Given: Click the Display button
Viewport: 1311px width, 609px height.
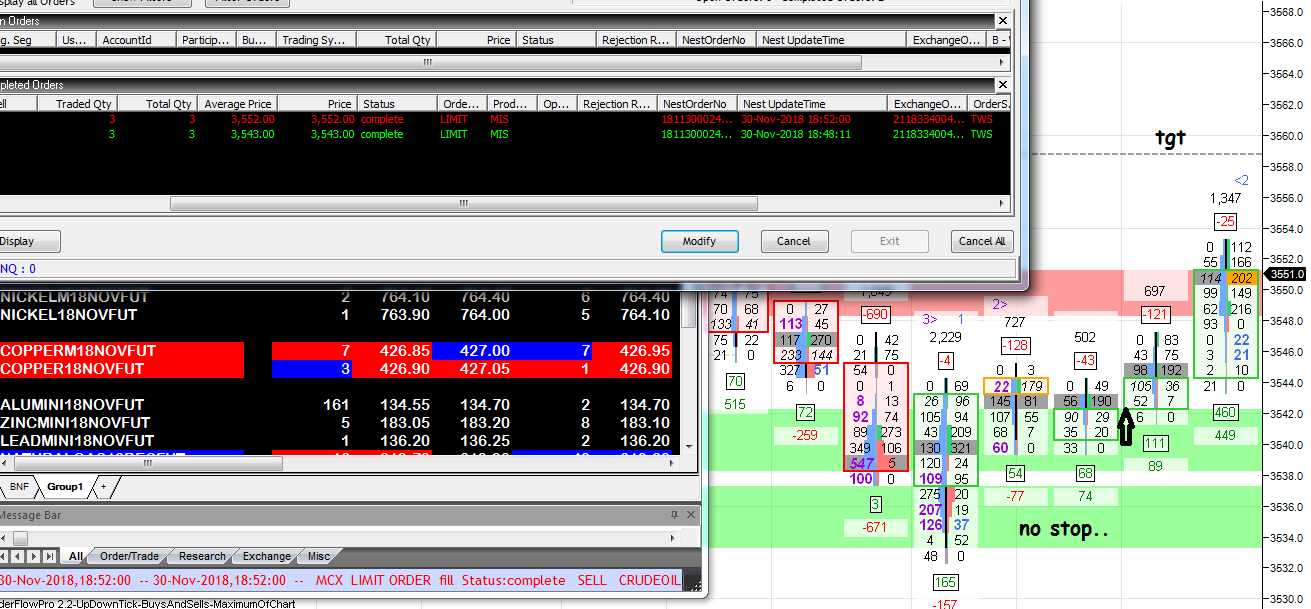Looking at the screenshot, I should click(x=16, y=241).
